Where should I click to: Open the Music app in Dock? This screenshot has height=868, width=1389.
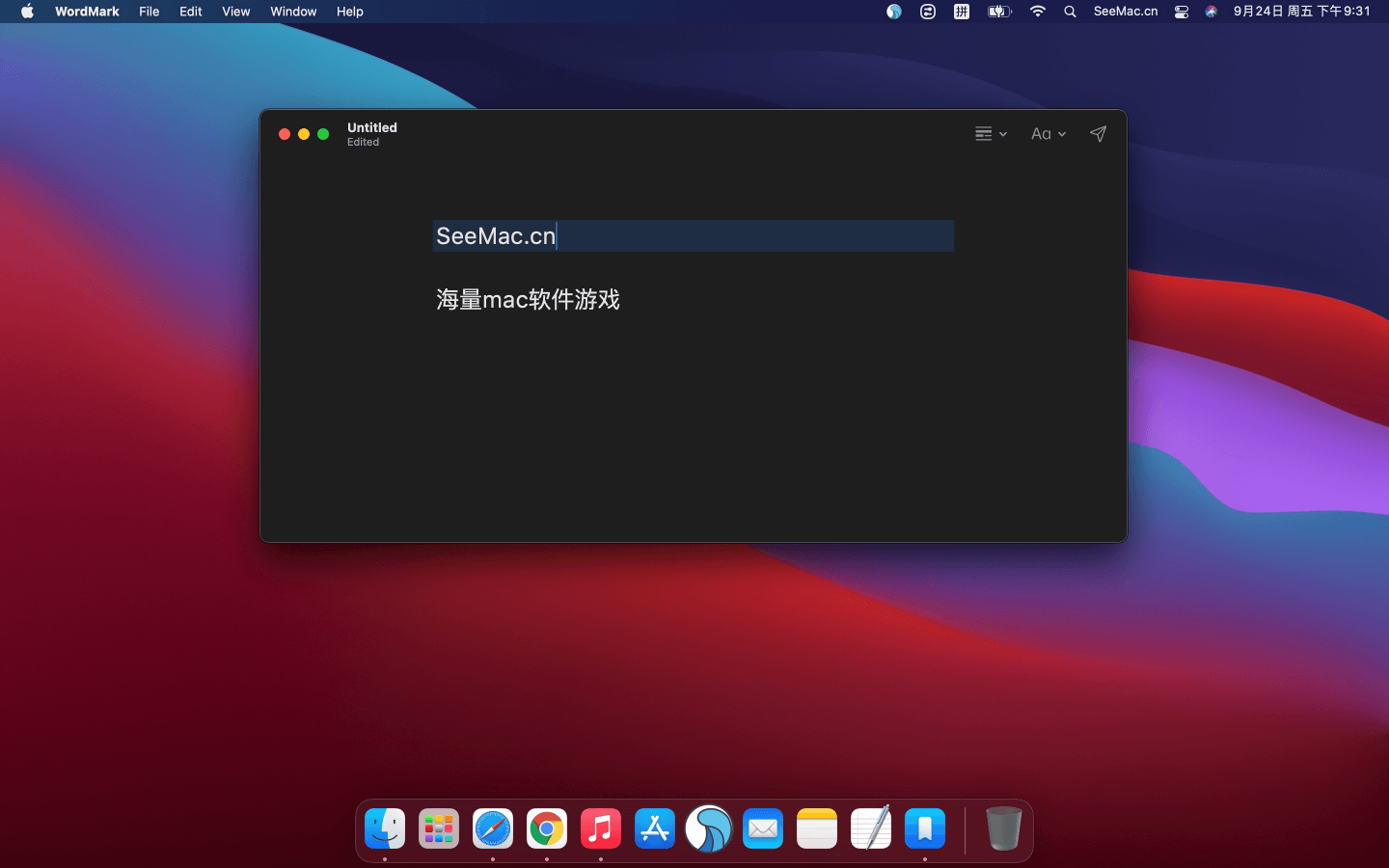pos(601,828)
